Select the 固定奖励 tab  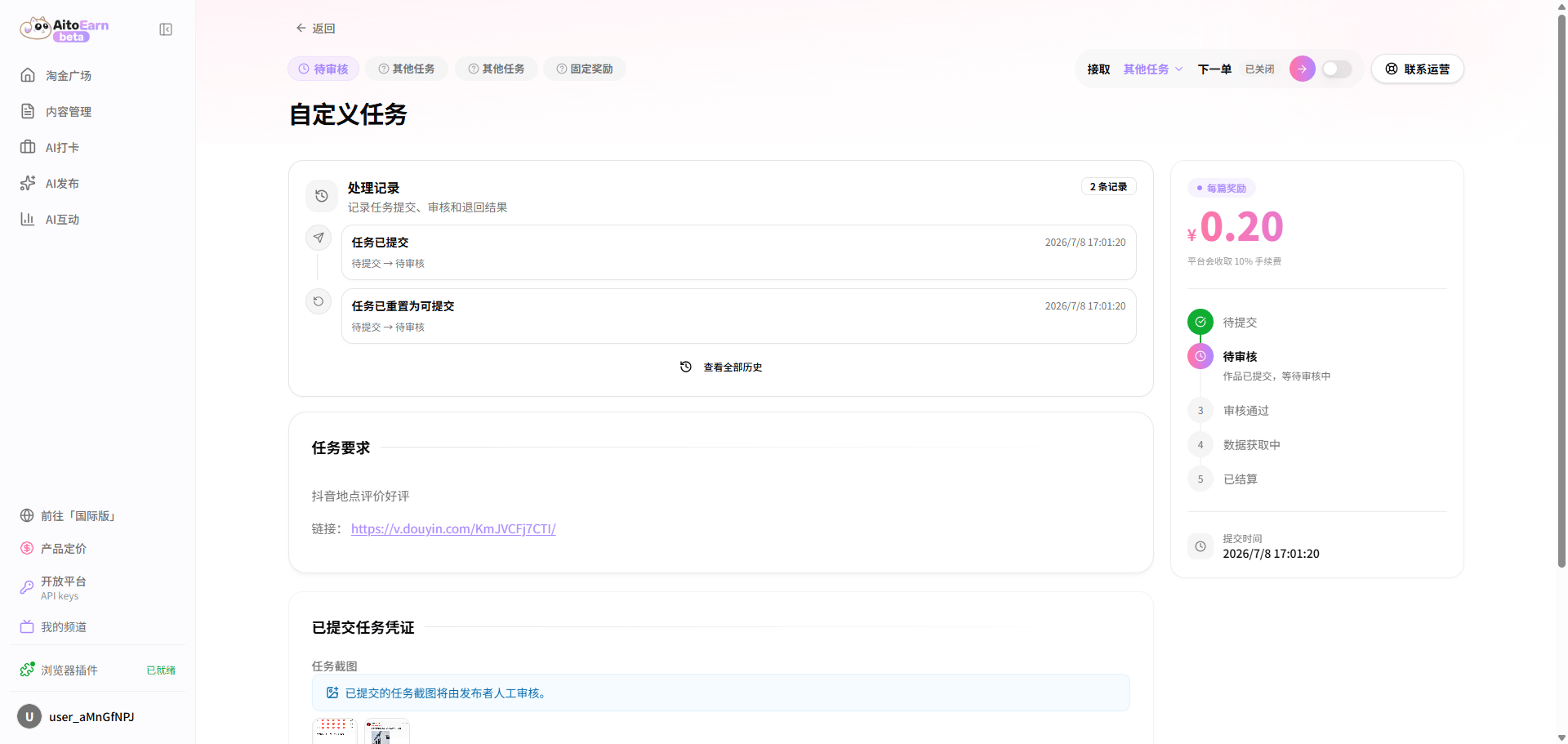tap(585, 69)
